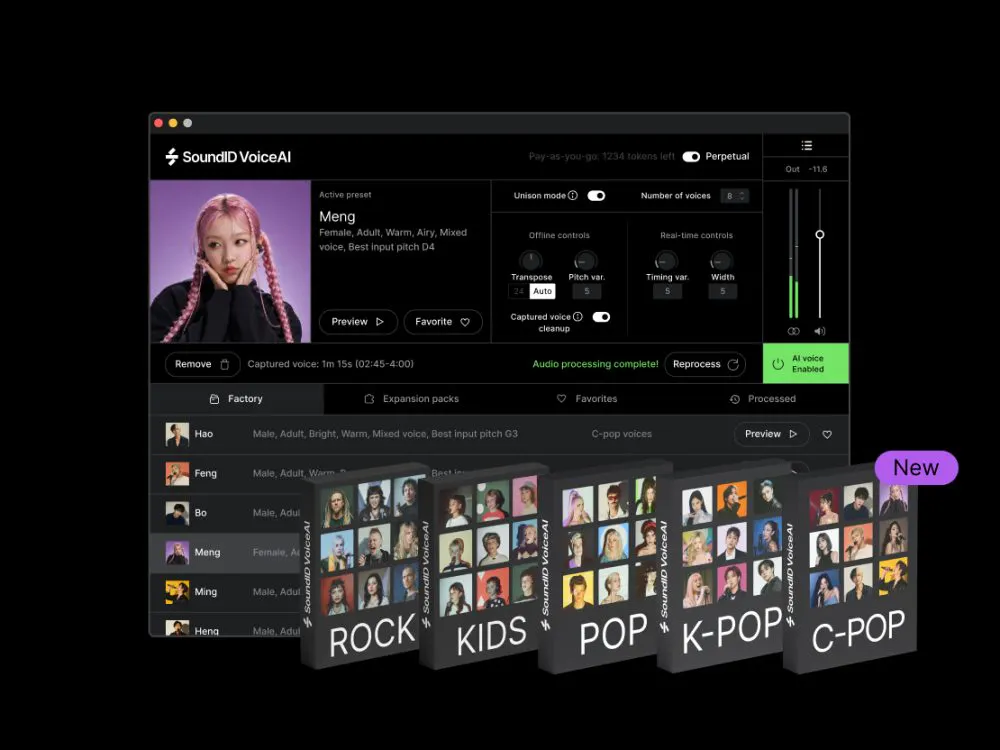The height and width of the screenshot is (750, 1000).
Task: Click the Timing var. value field
Action: click(667, 291)
